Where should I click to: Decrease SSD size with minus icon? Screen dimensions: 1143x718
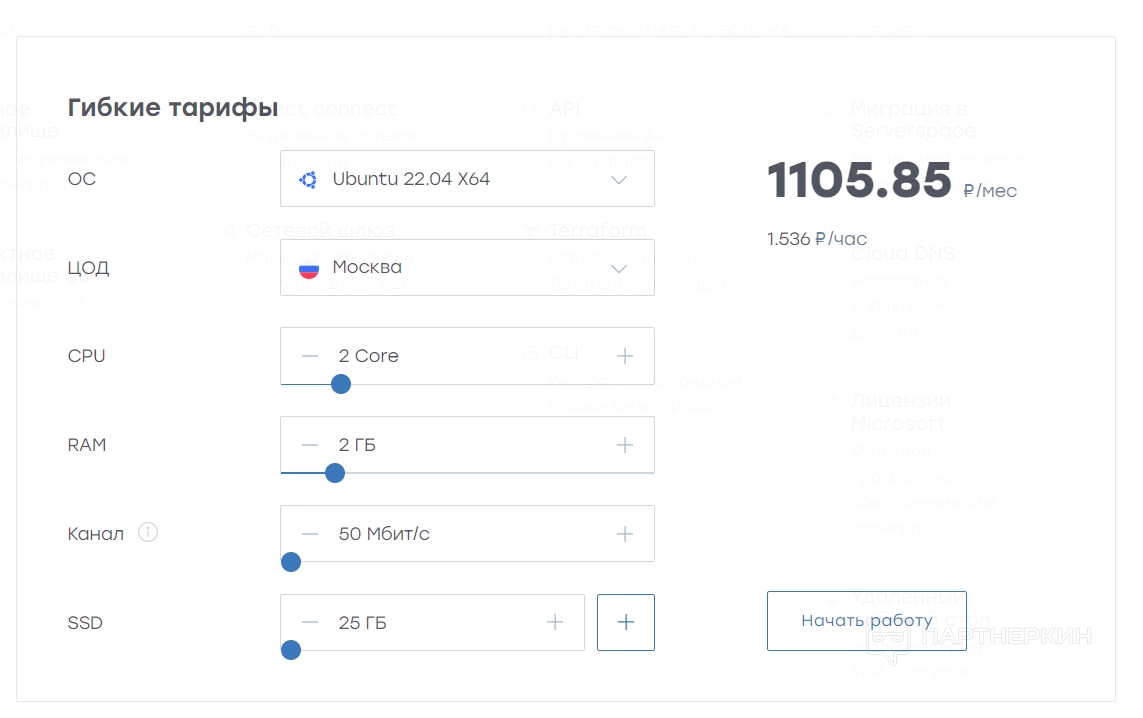point(310,623)
